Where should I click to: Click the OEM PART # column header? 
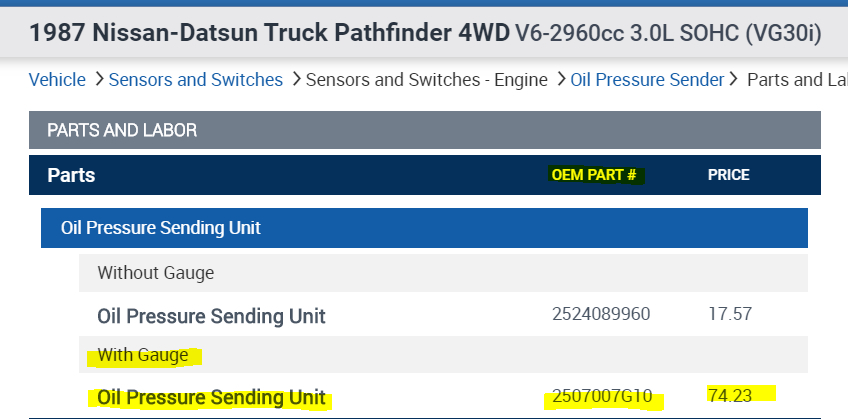click(593, 175)
